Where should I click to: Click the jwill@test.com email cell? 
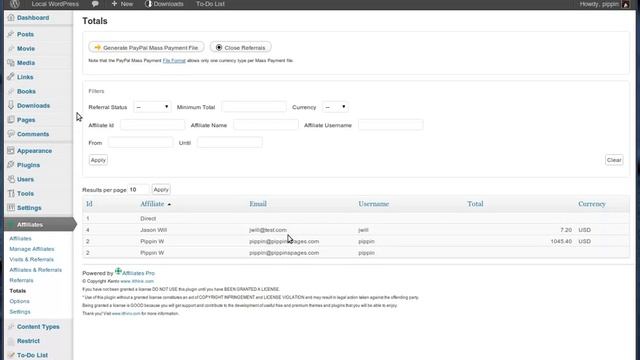click(x=268, y=230)
